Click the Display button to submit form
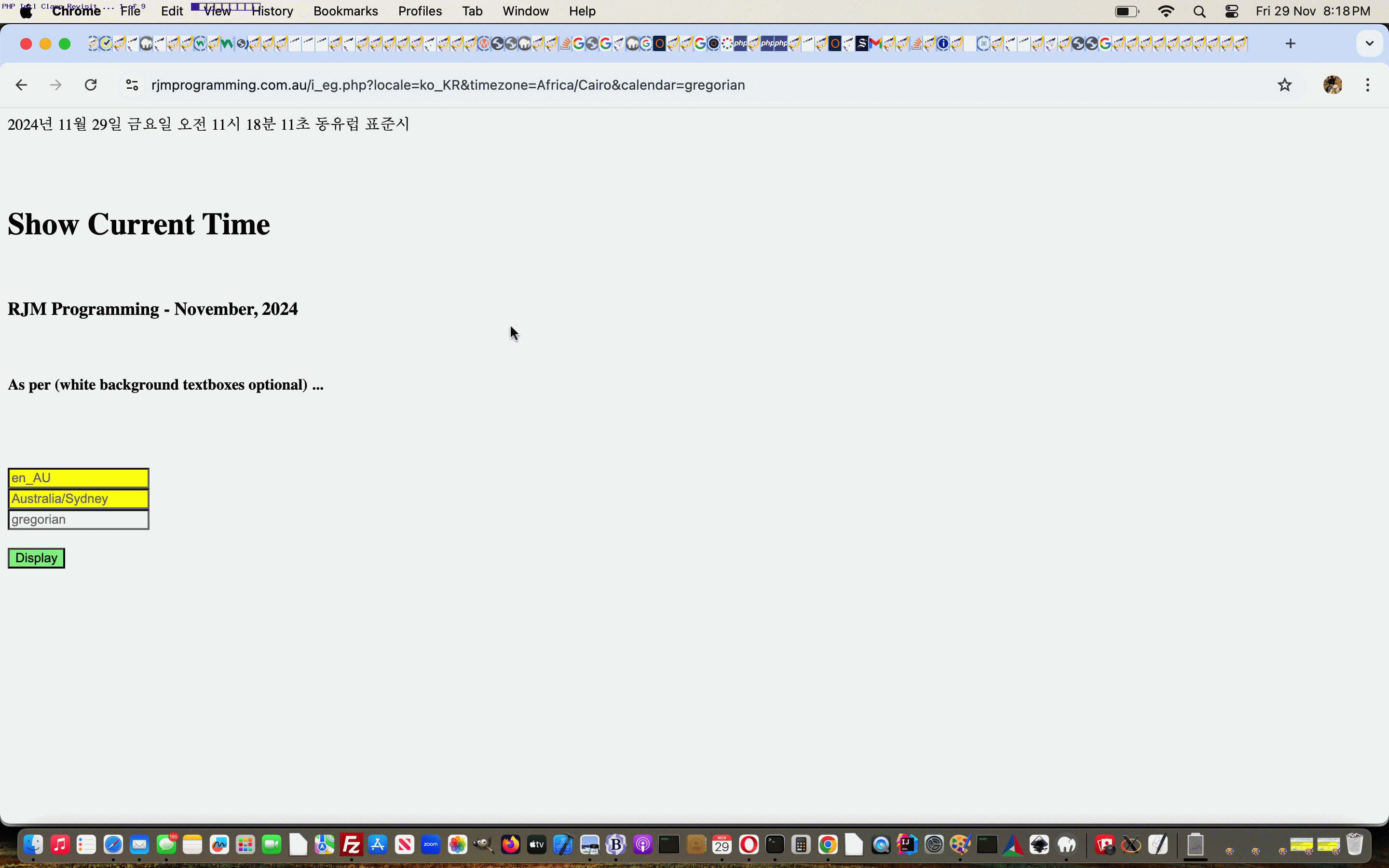 36,557
